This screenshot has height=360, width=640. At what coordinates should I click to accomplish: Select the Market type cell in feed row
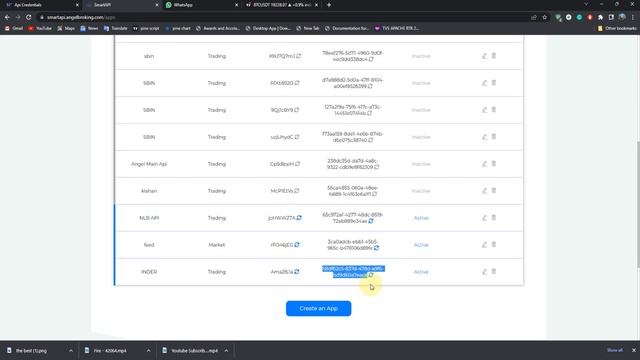216,245
